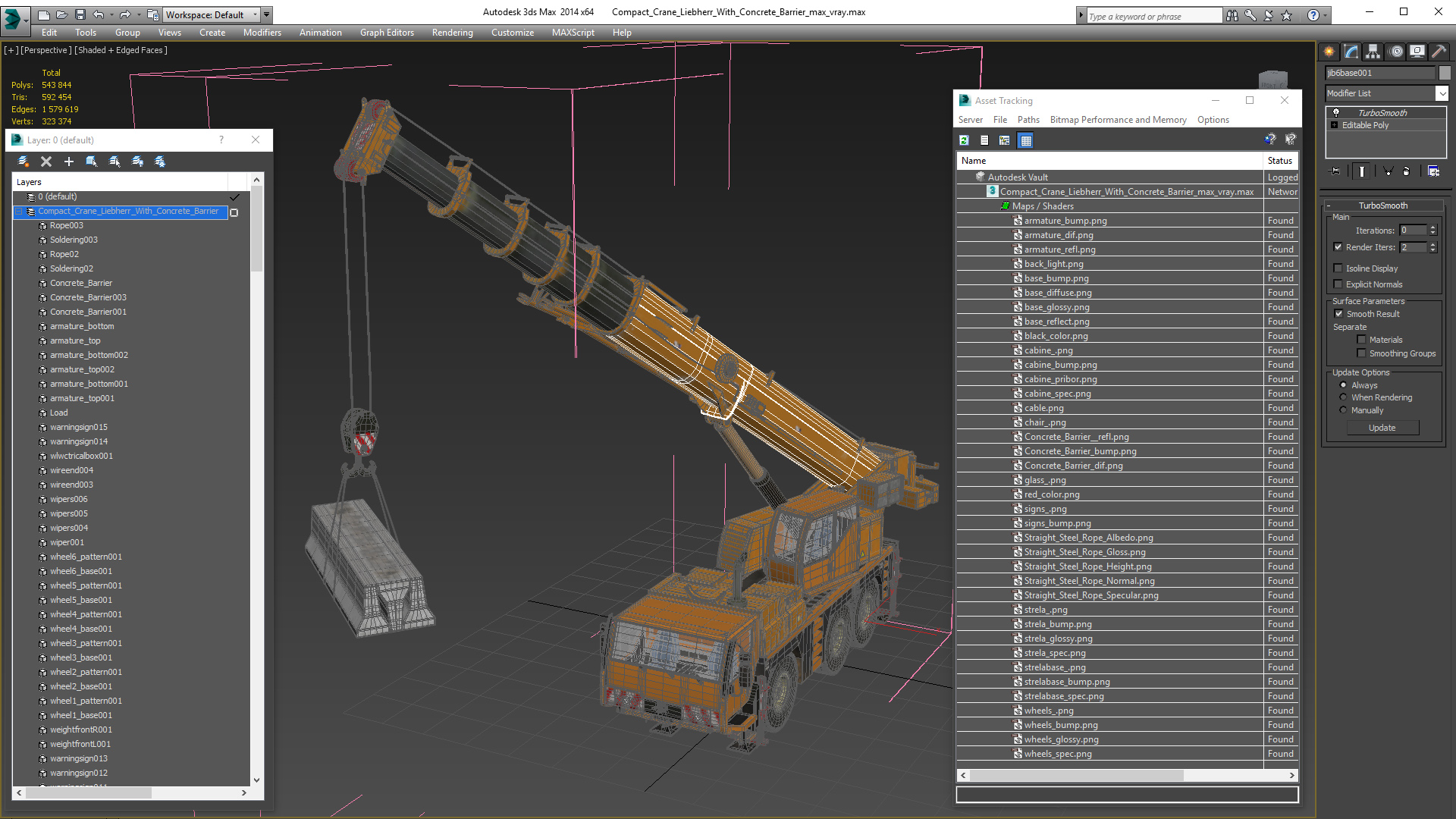This screenshot has width=1456, height=819.
Task: Open the Undo history dropdown arrow
Action: 111,14
